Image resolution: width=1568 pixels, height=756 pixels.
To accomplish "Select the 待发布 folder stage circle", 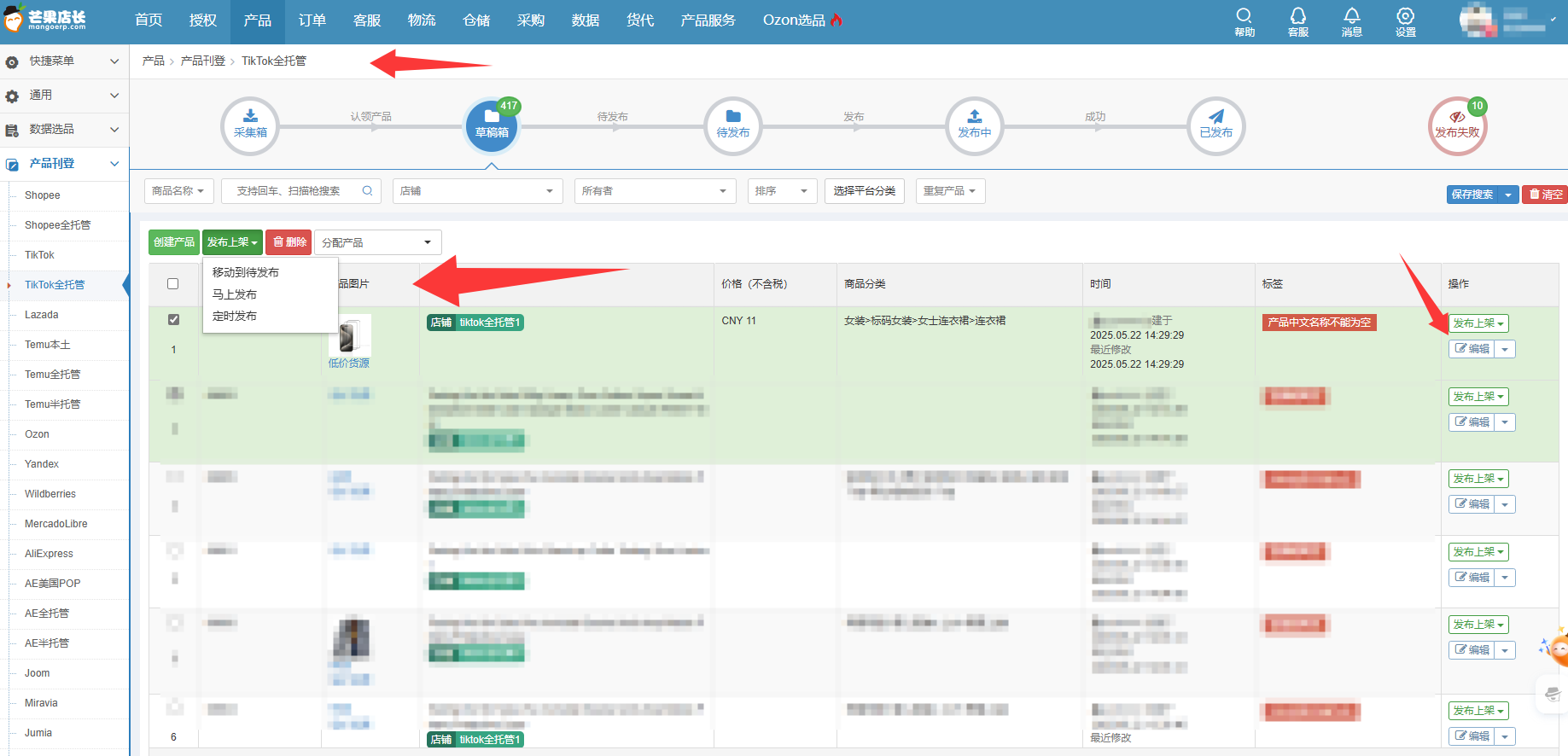I will (733, 125).
